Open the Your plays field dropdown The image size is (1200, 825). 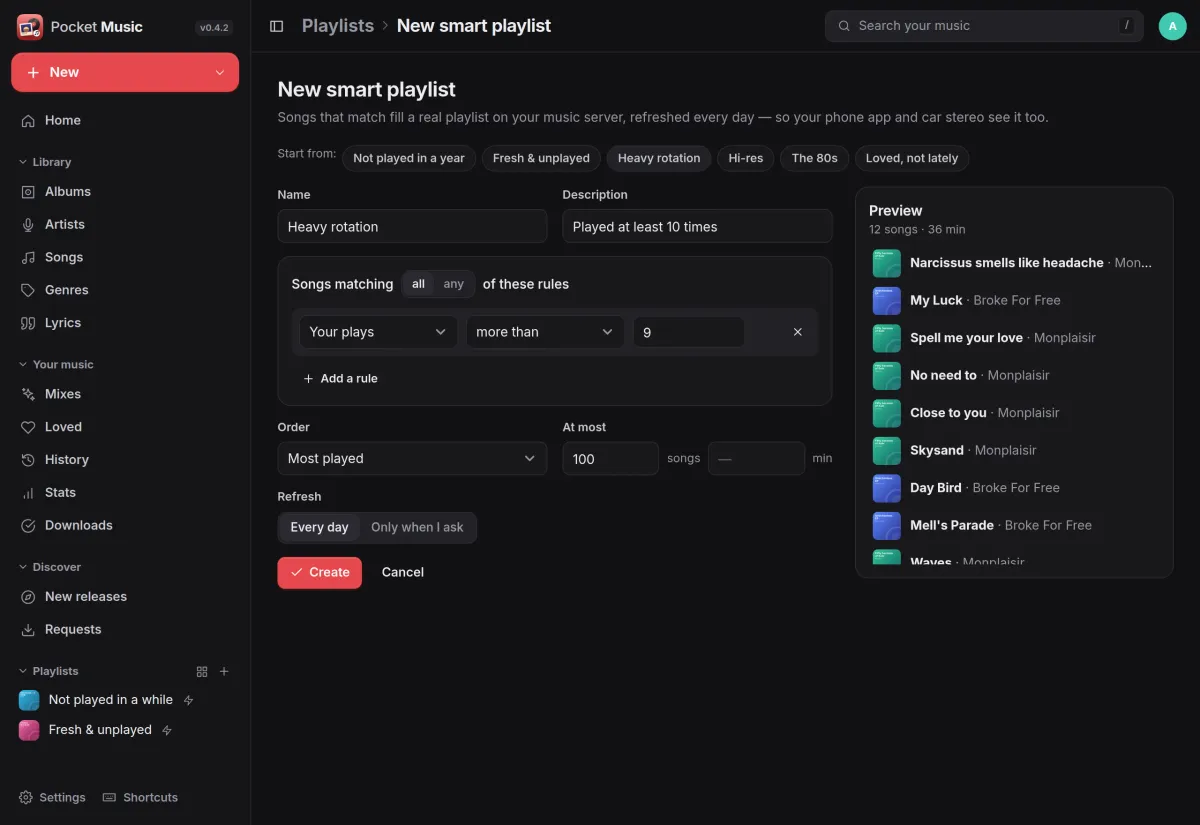[x=378, y=332]
